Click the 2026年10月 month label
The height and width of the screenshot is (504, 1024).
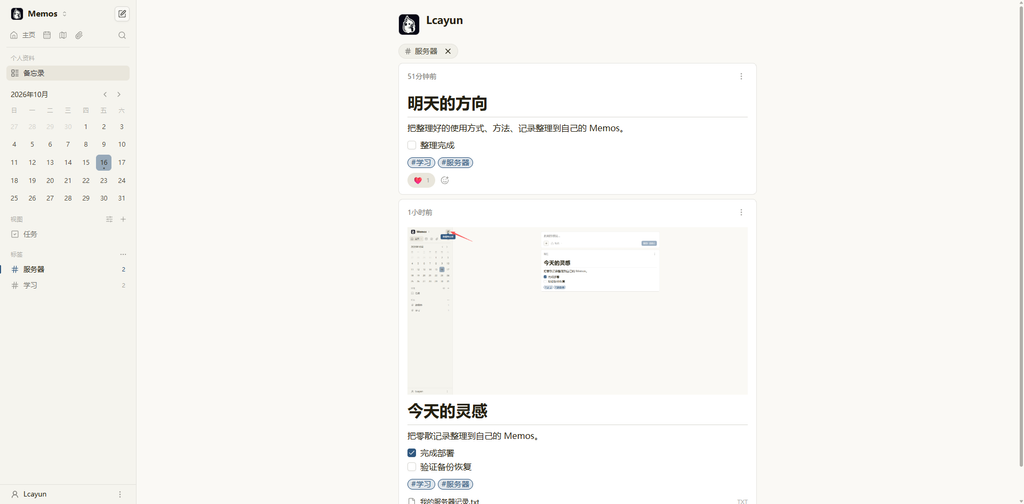(29, 95)
